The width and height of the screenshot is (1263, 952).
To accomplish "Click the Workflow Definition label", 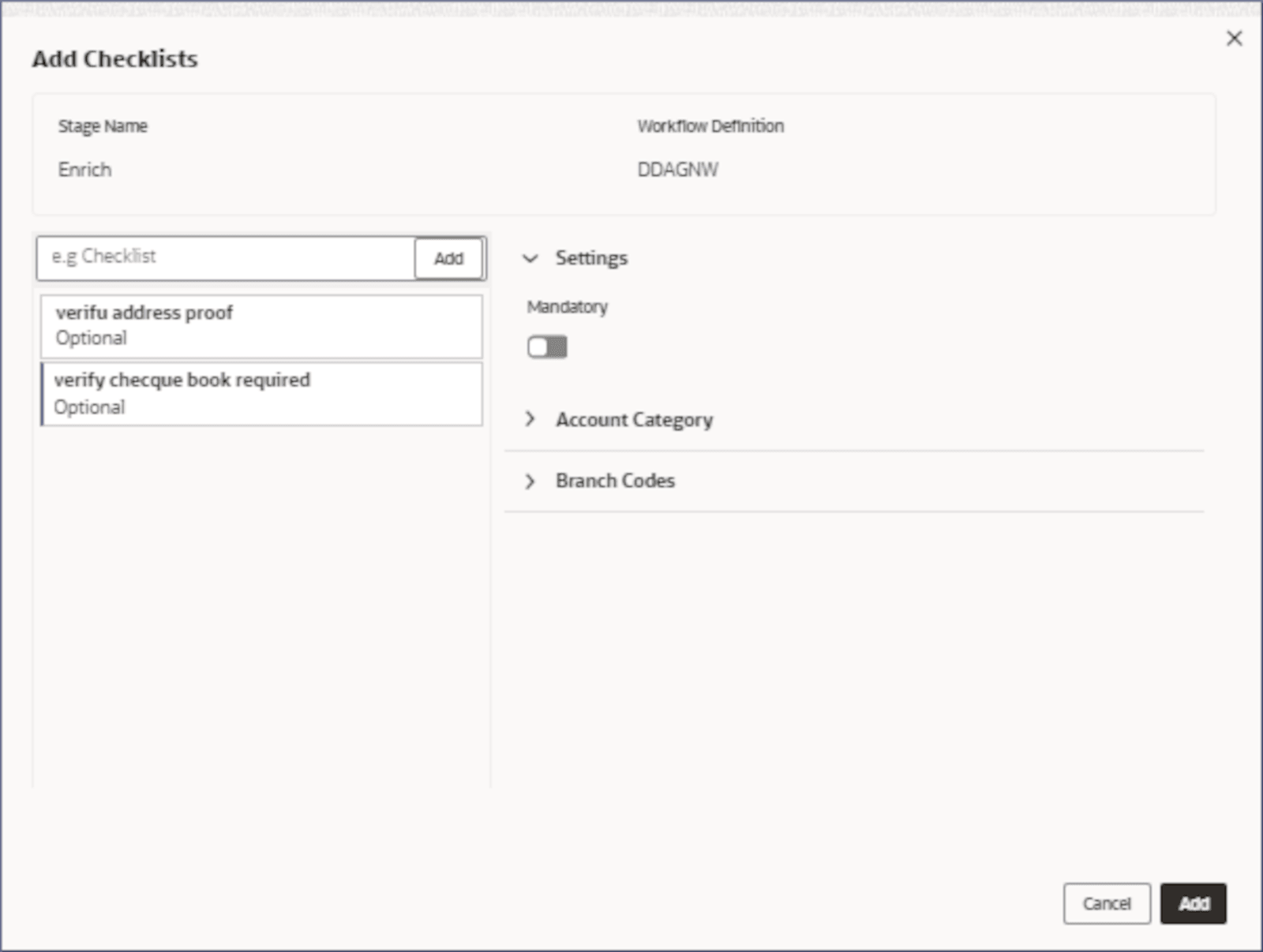I will pos(710,126).
